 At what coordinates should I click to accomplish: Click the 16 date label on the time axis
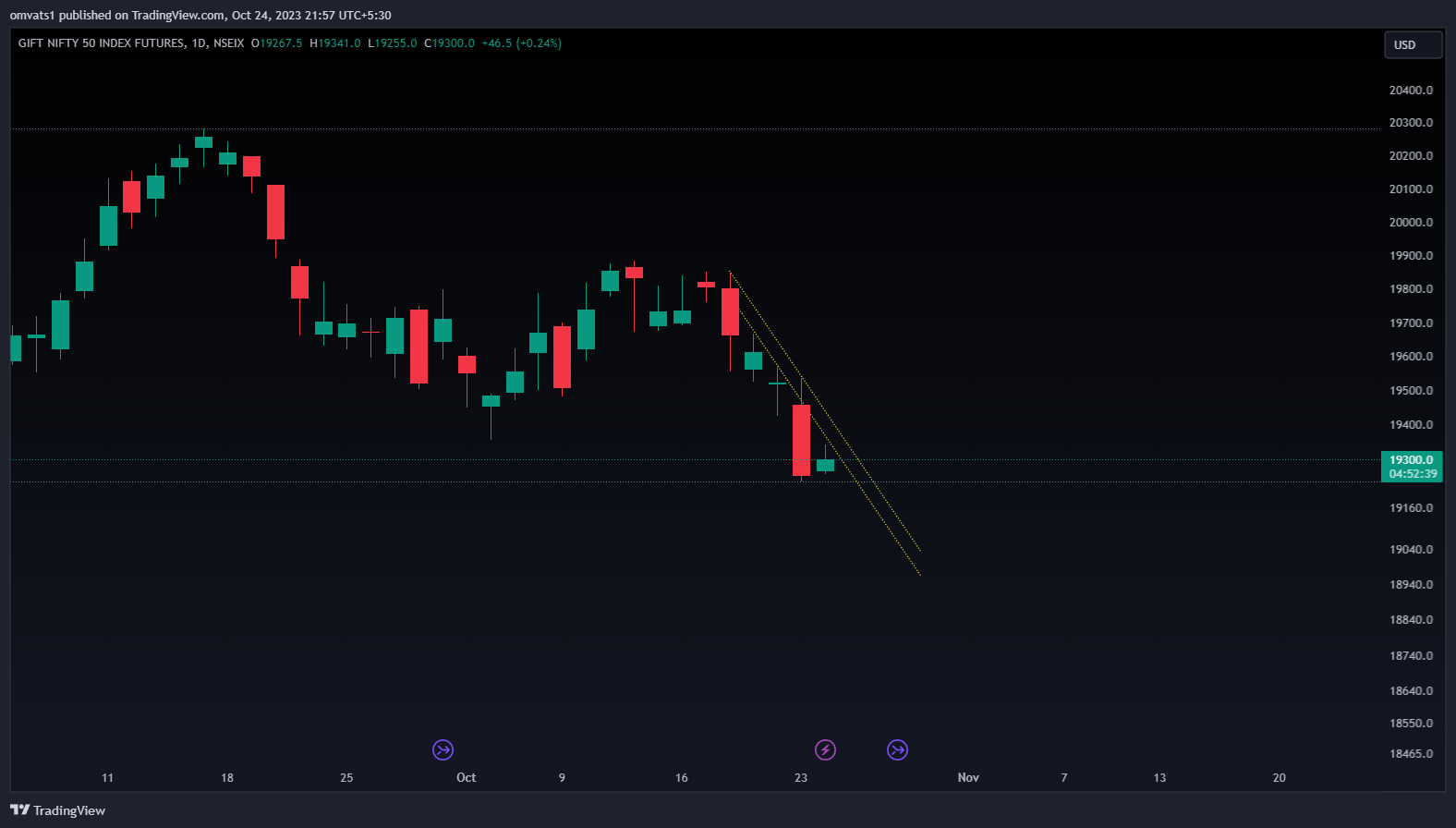coord(682,777)
